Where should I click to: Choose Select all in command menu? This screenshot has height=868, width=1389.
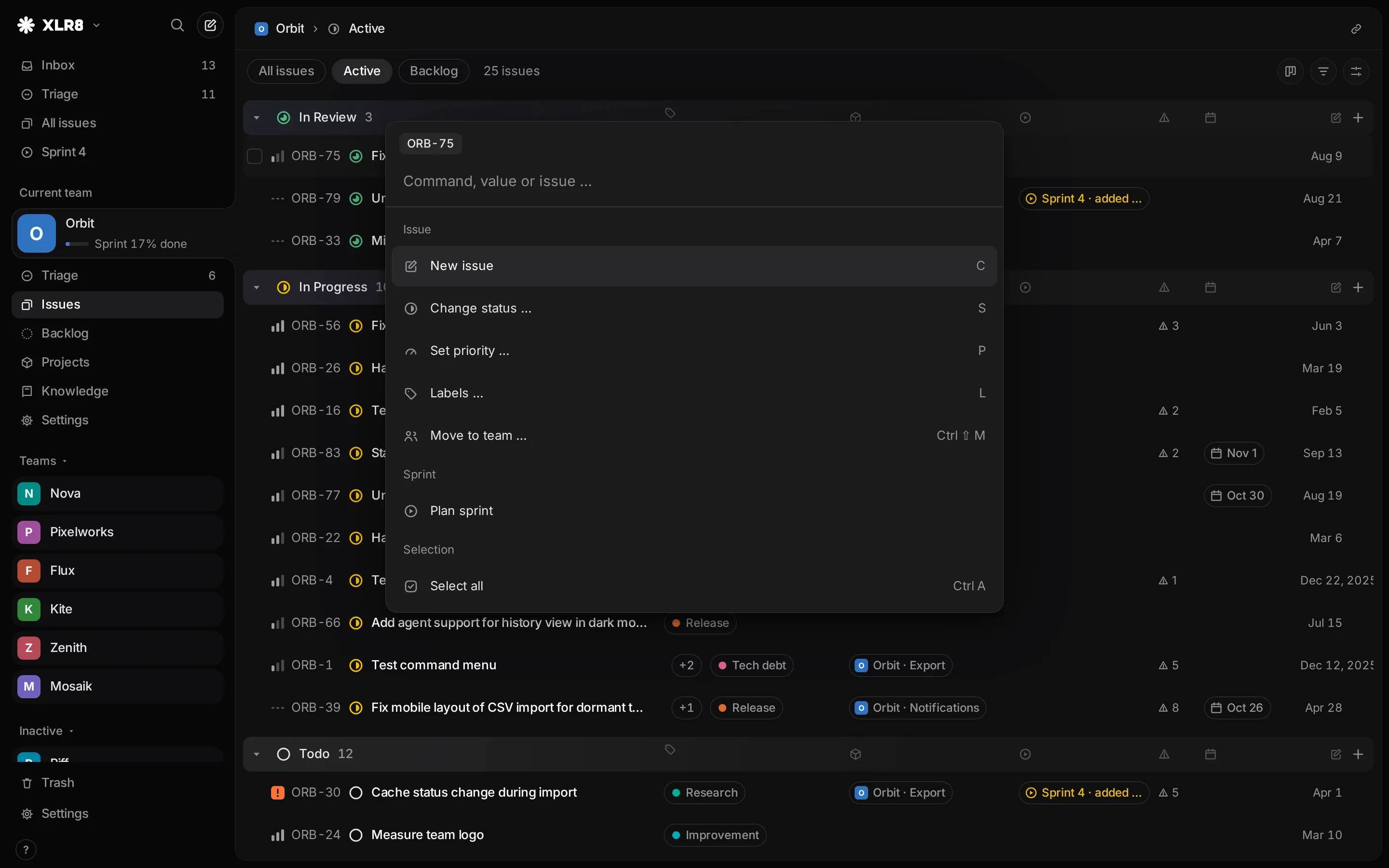coord(694,586)
